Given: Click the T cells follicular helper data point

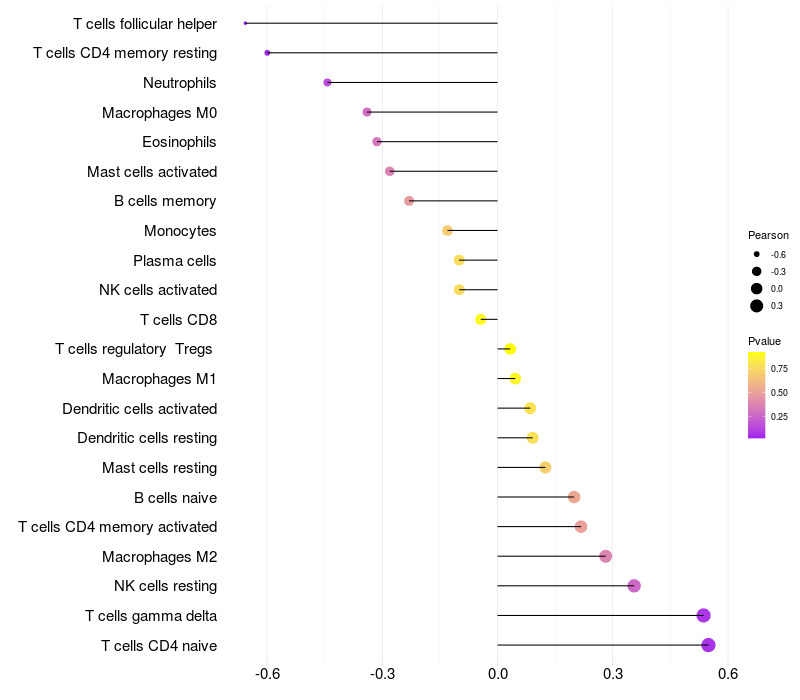Looking at the screenshot, I should click(245, 23).
